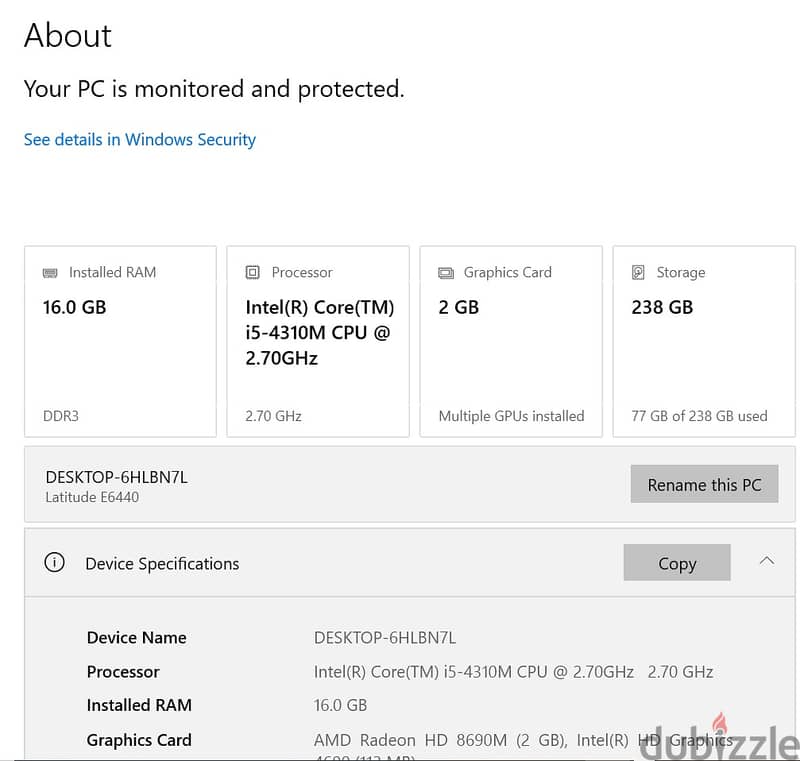Click the Latitude E6440 model text
The image size is (800, 761).
[92, 497]
